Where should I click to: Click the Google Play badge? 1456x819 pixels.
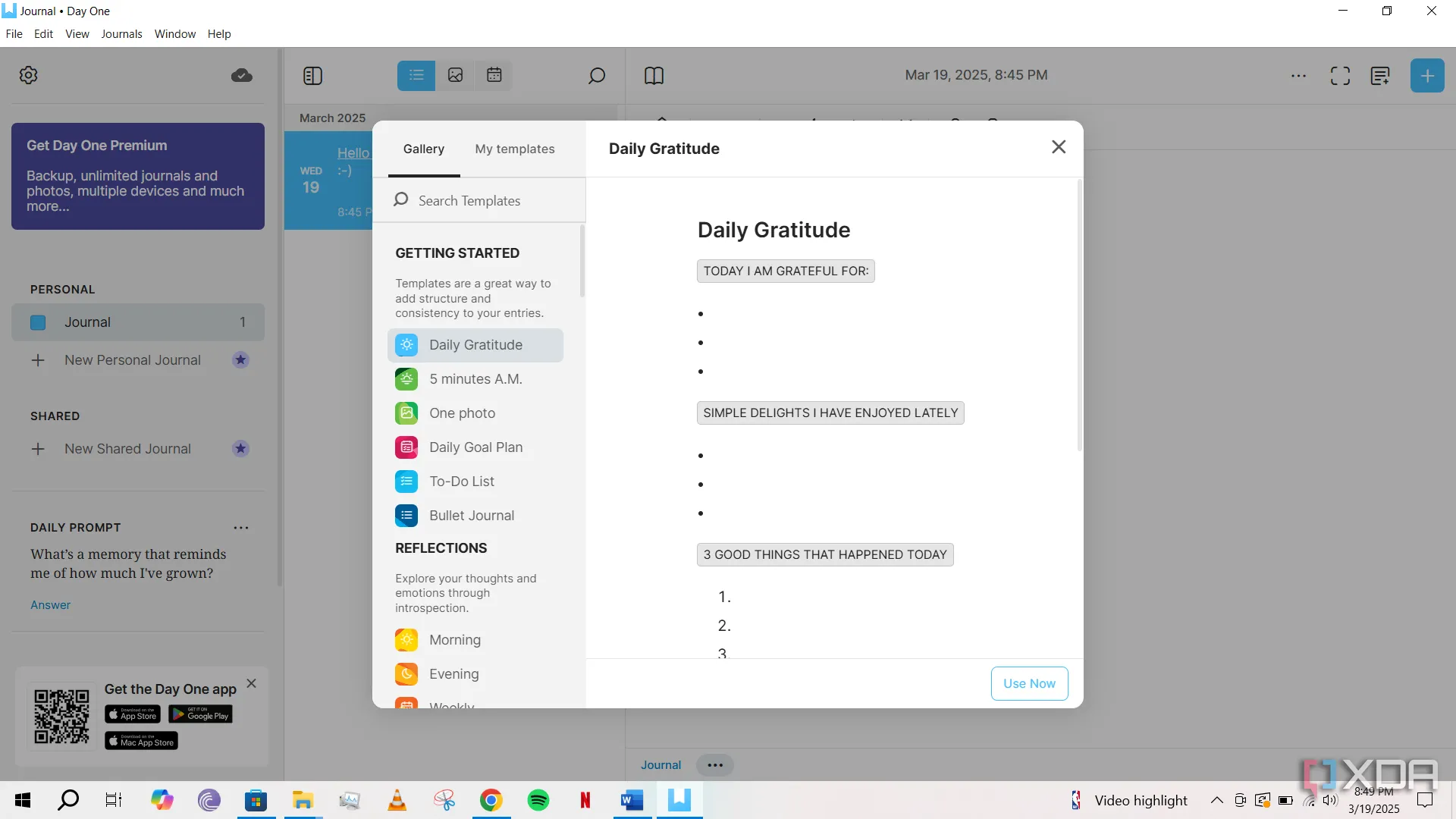(200, 714)
